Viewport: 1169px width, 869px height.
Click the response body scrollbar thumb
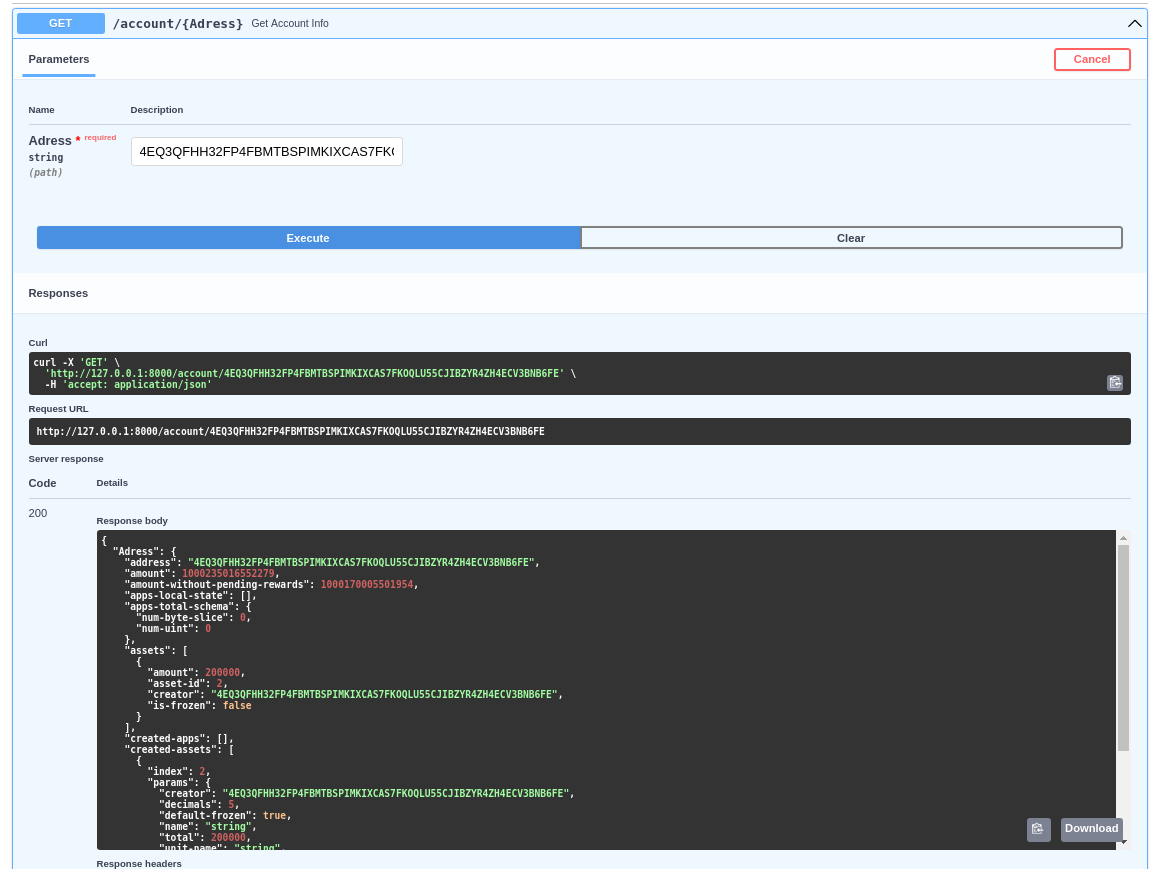click(1123, 648)
